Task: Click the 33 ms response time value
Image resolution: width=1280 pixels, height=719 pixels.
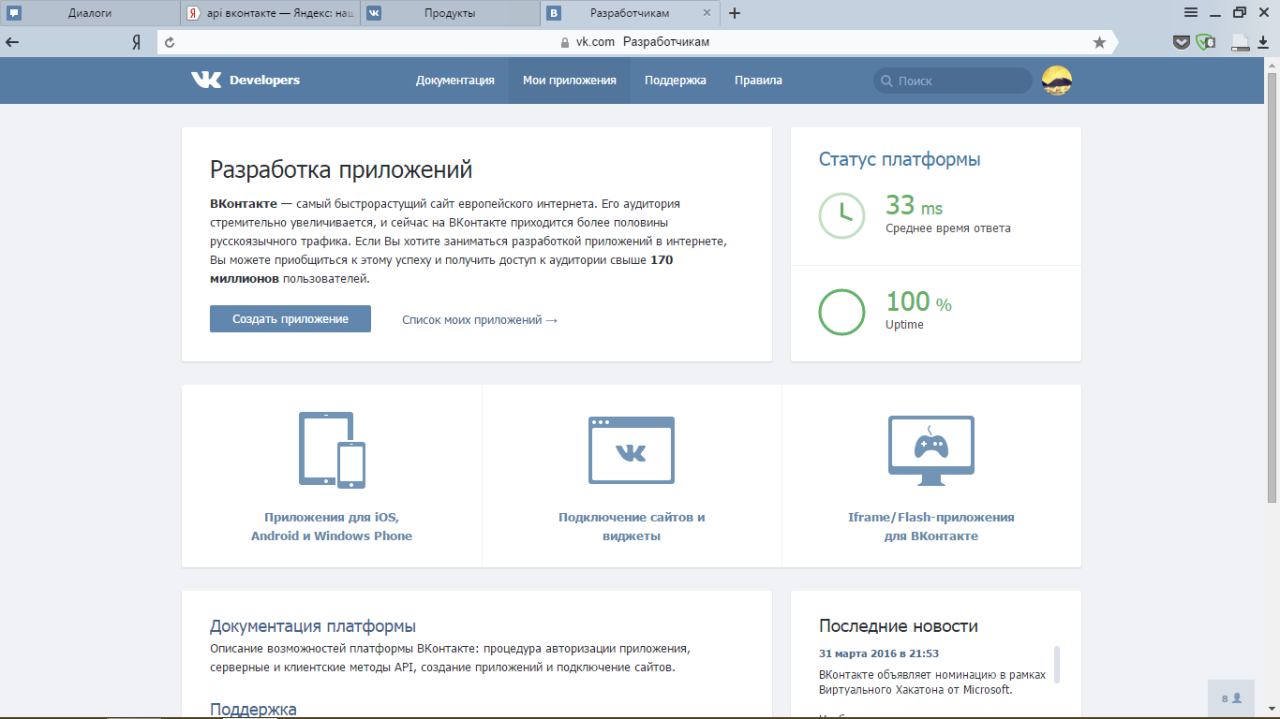Action: coord(914,205)
